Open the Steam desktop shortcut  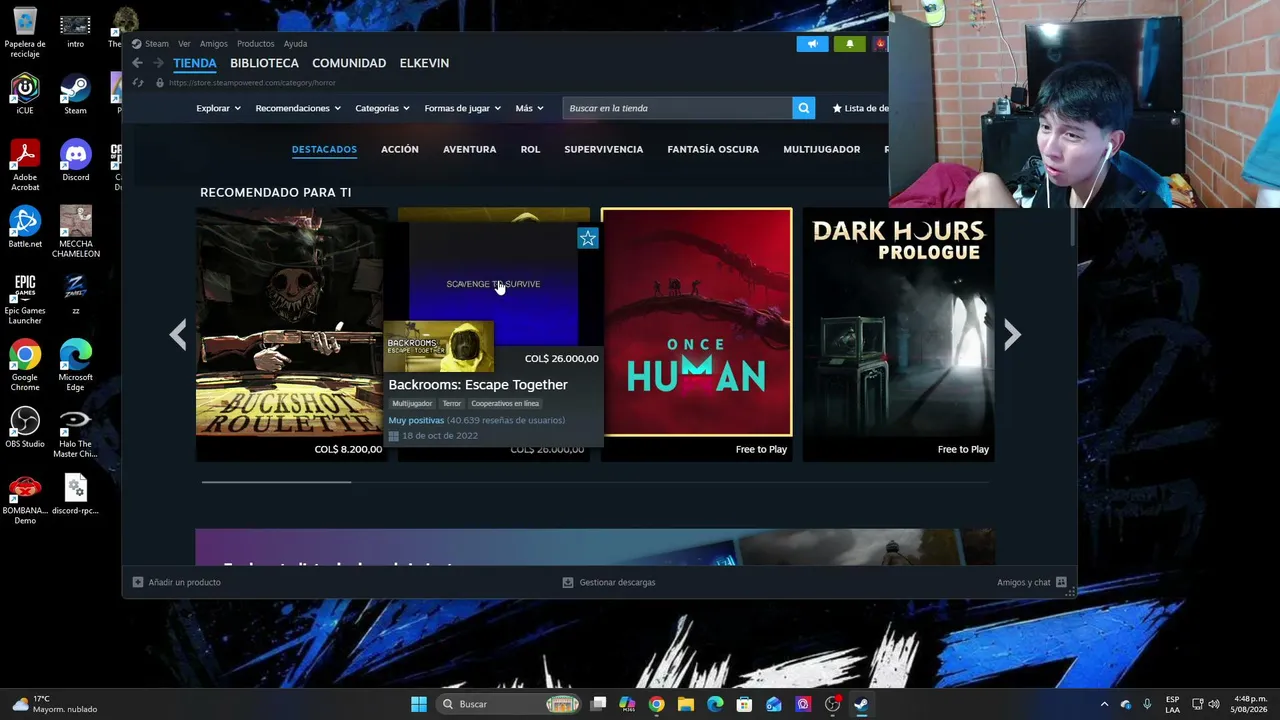click(75, 95)
